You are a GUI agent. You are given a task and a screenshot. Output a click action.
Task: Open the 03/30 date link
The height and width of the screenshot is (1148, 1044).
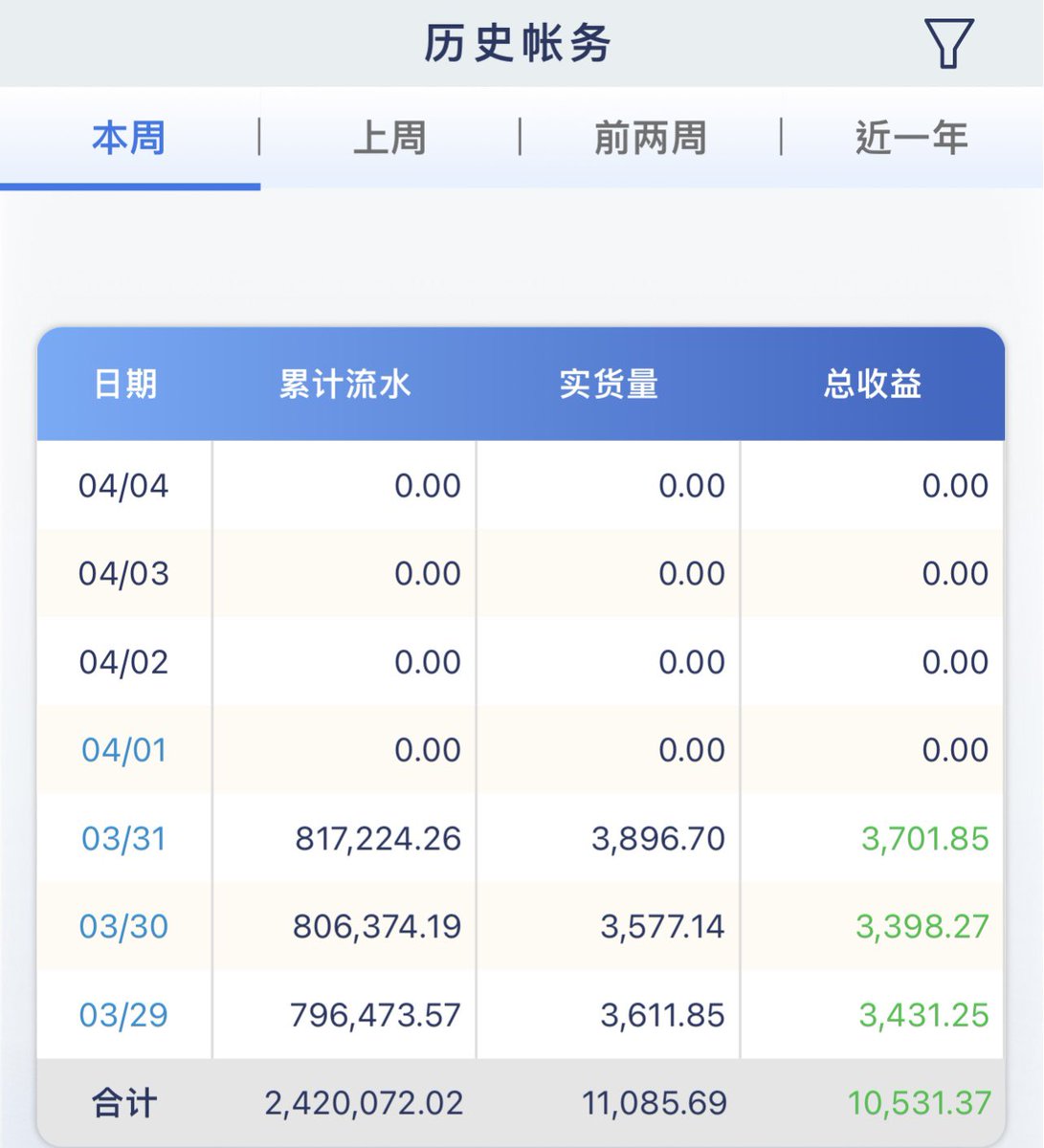point(124,927)
